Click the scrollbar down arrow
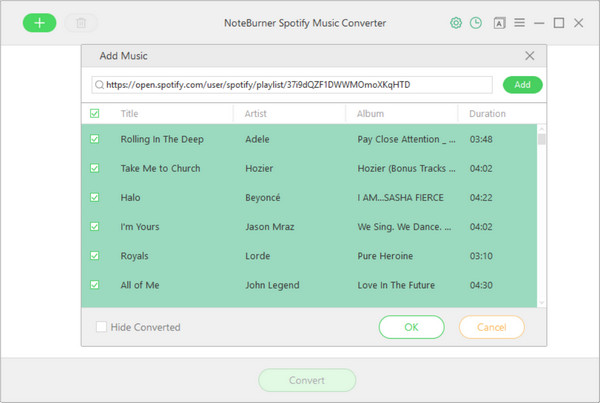This screenshot has height=403, width=600. [541, 303]
